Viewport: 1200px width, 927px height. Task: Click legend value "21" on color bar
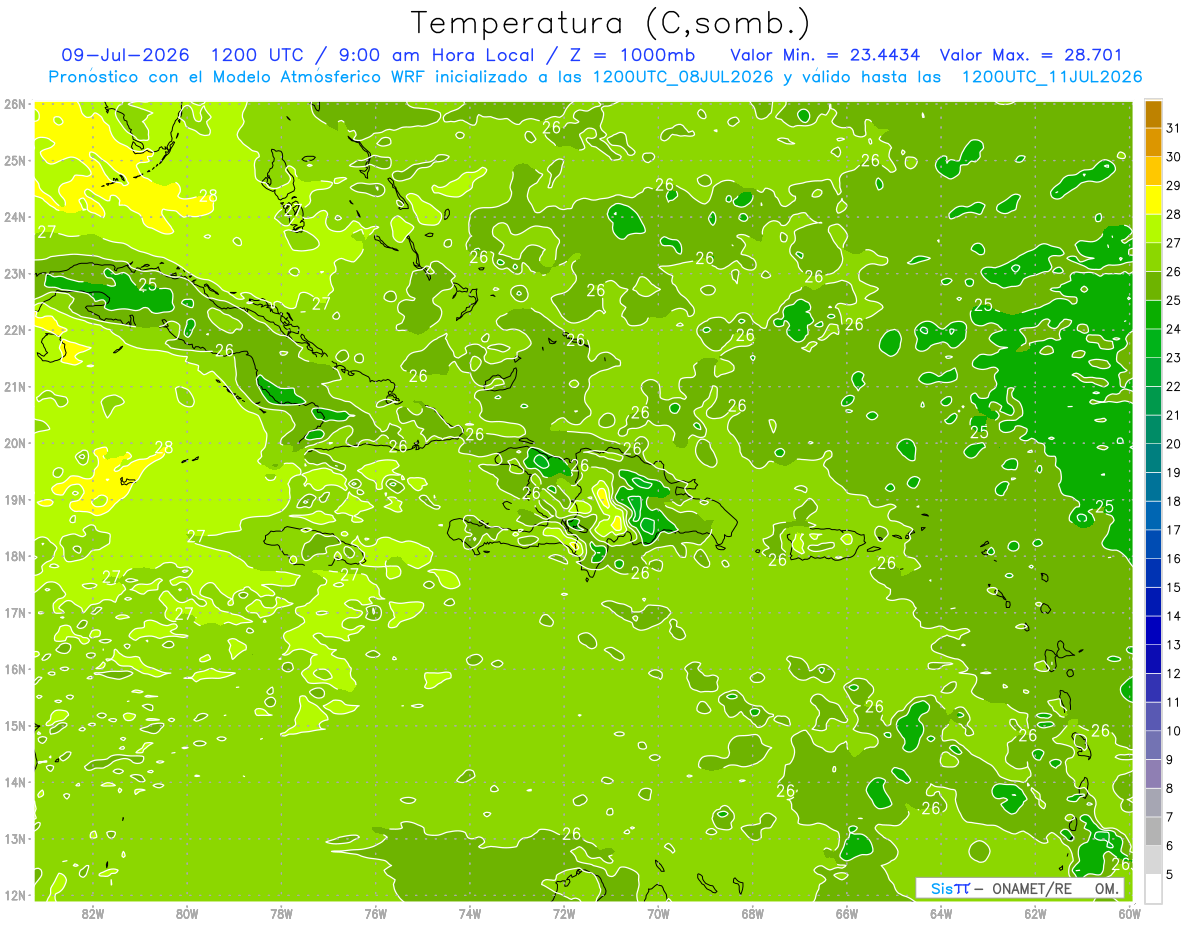pos(1173,415)
